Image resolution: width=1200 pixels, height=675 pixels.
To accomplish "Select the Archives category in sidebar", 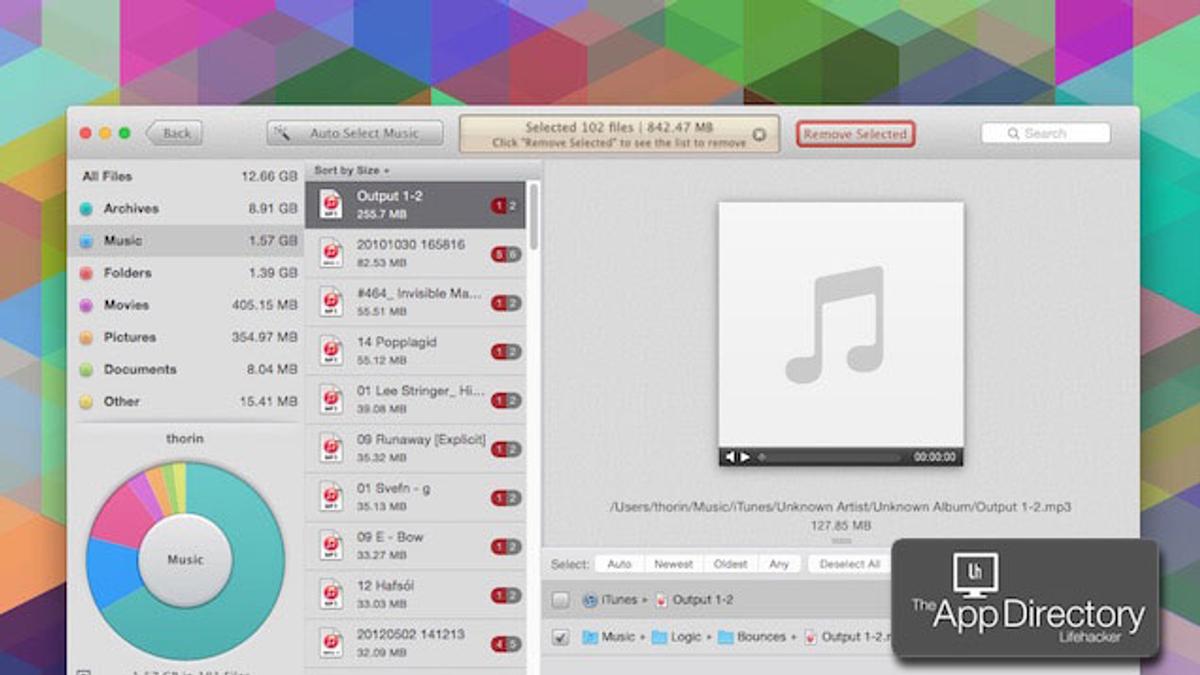I will point(131,209).
